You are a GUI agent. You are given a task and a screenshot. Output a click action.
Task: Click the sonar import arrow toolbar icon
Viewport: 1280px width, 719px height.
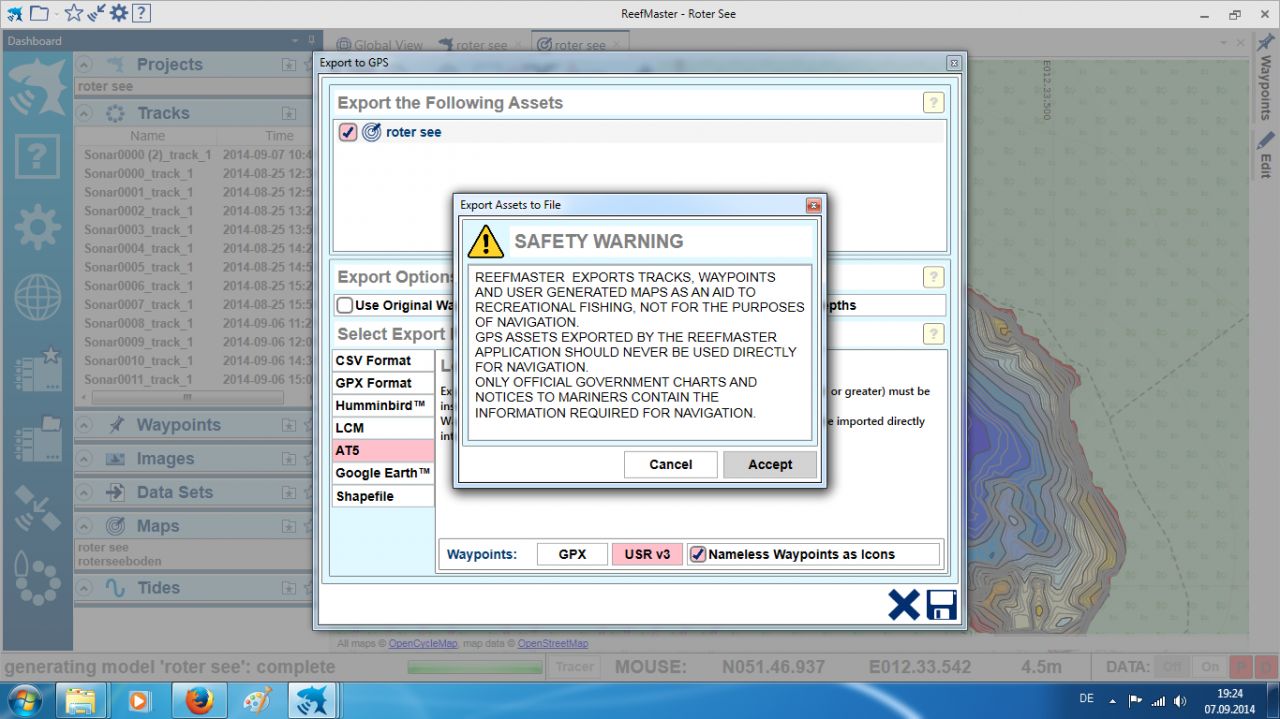point(97,13)
